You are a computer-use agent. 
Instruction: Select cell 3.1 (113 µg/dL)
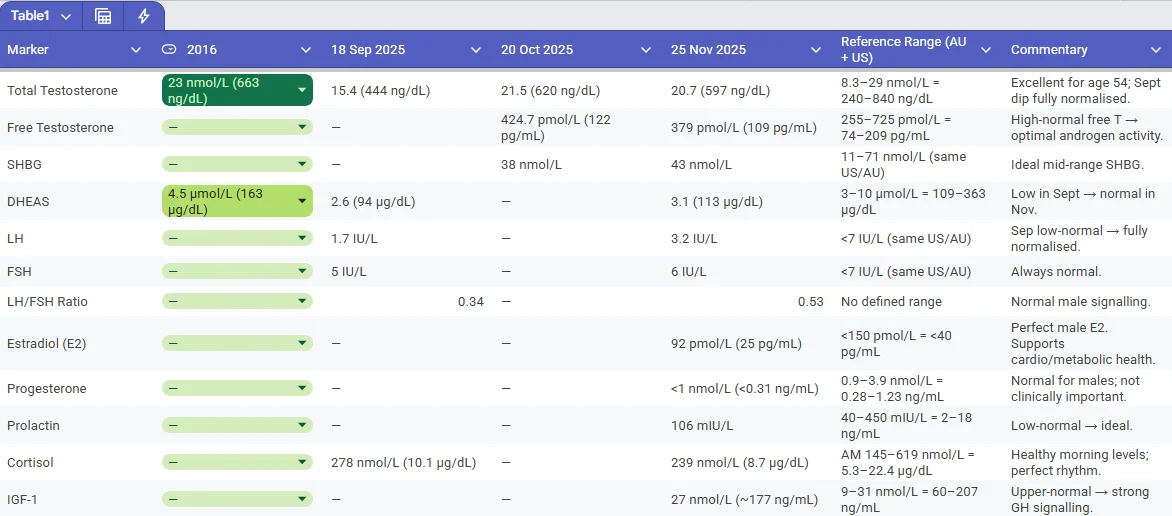pos(716,201)
